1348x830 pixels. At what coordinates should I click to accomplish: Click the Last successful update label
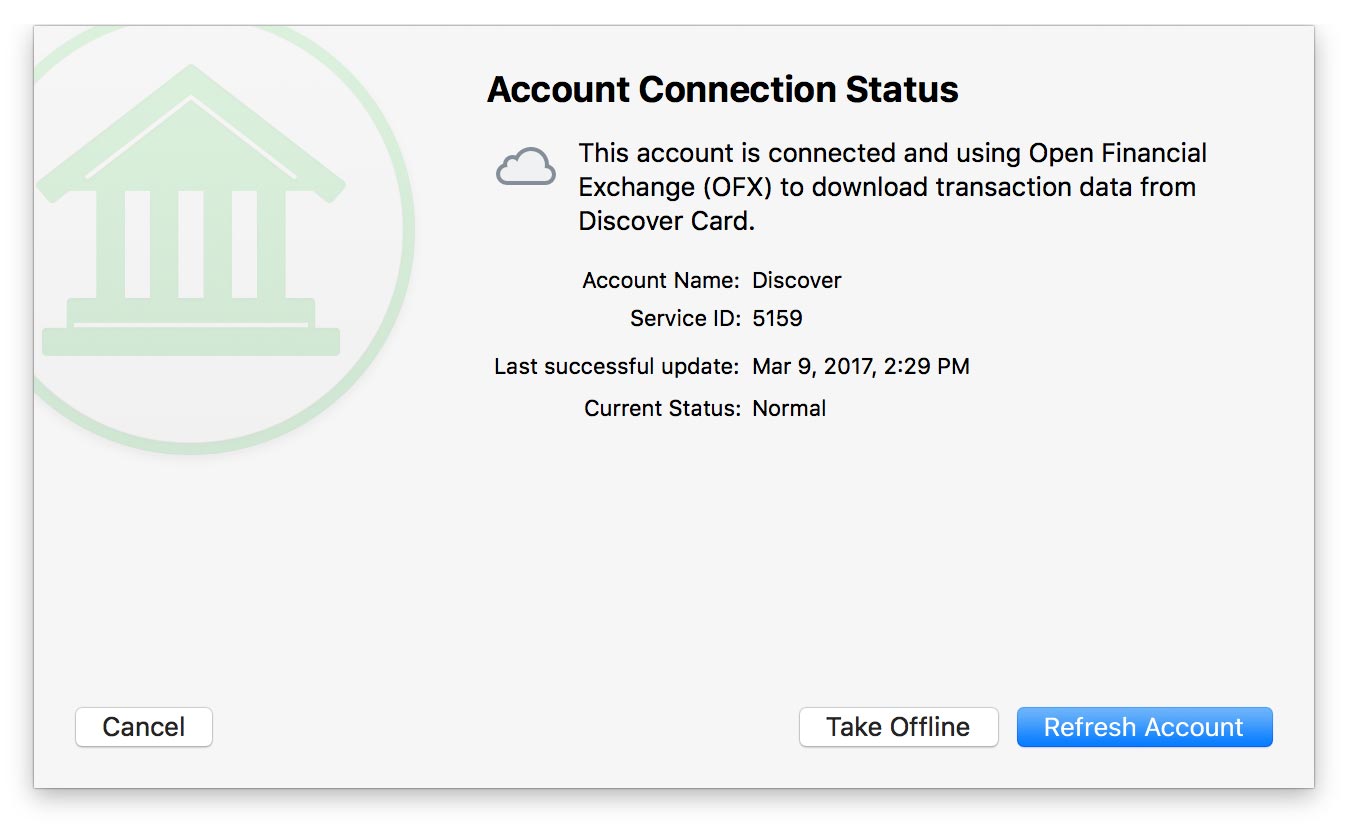[617, 366]
